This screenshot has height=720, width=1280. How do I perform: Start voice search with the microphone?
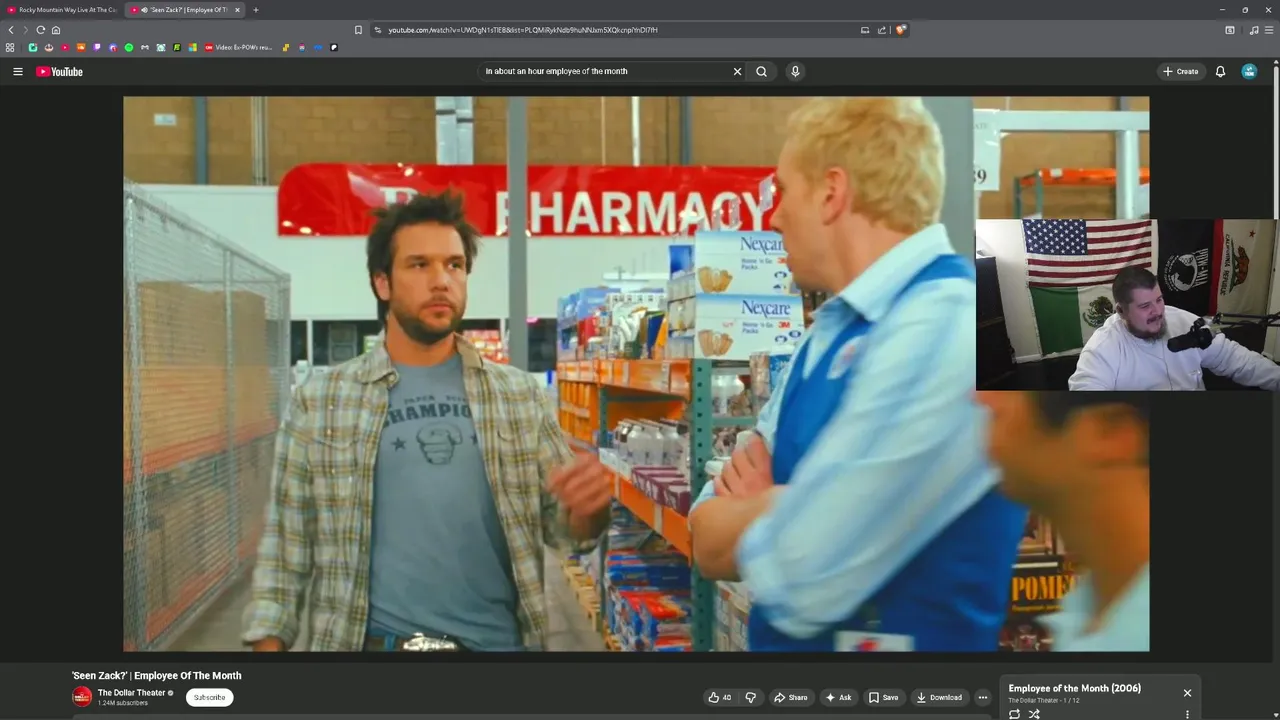795,71
